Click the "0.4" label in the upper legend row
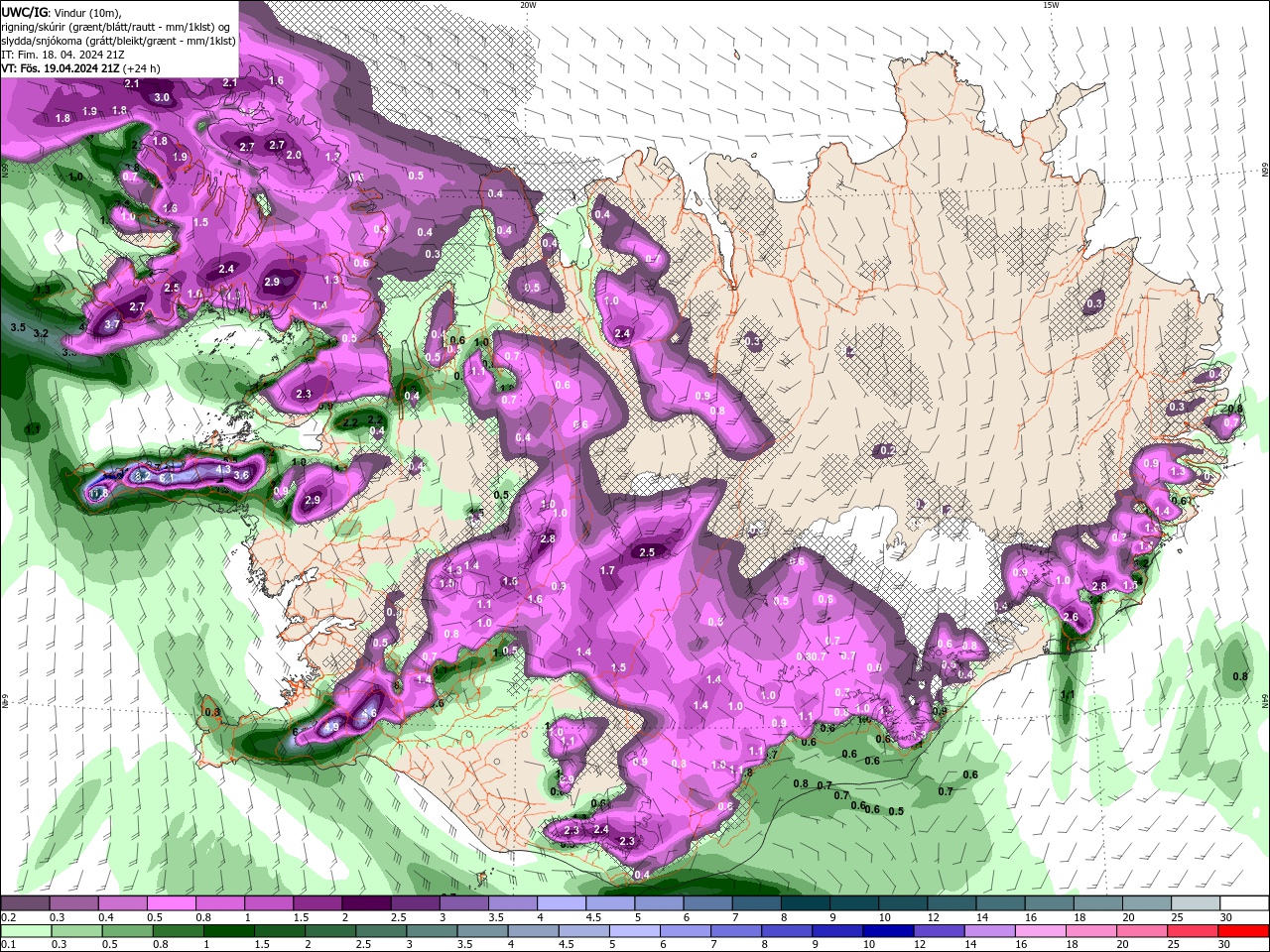The height and width of the screenshot is (952, 1270). [x=106, y=917]
